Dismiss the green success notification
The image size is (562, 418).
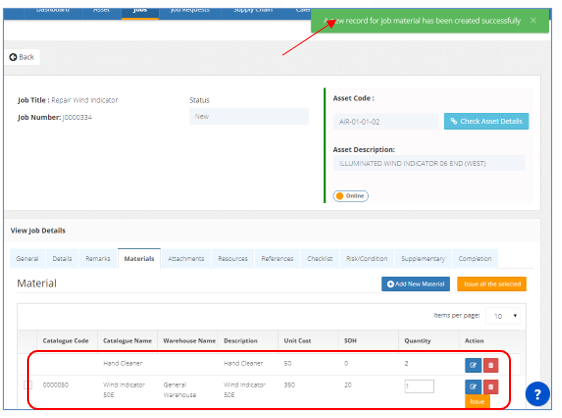533,20
